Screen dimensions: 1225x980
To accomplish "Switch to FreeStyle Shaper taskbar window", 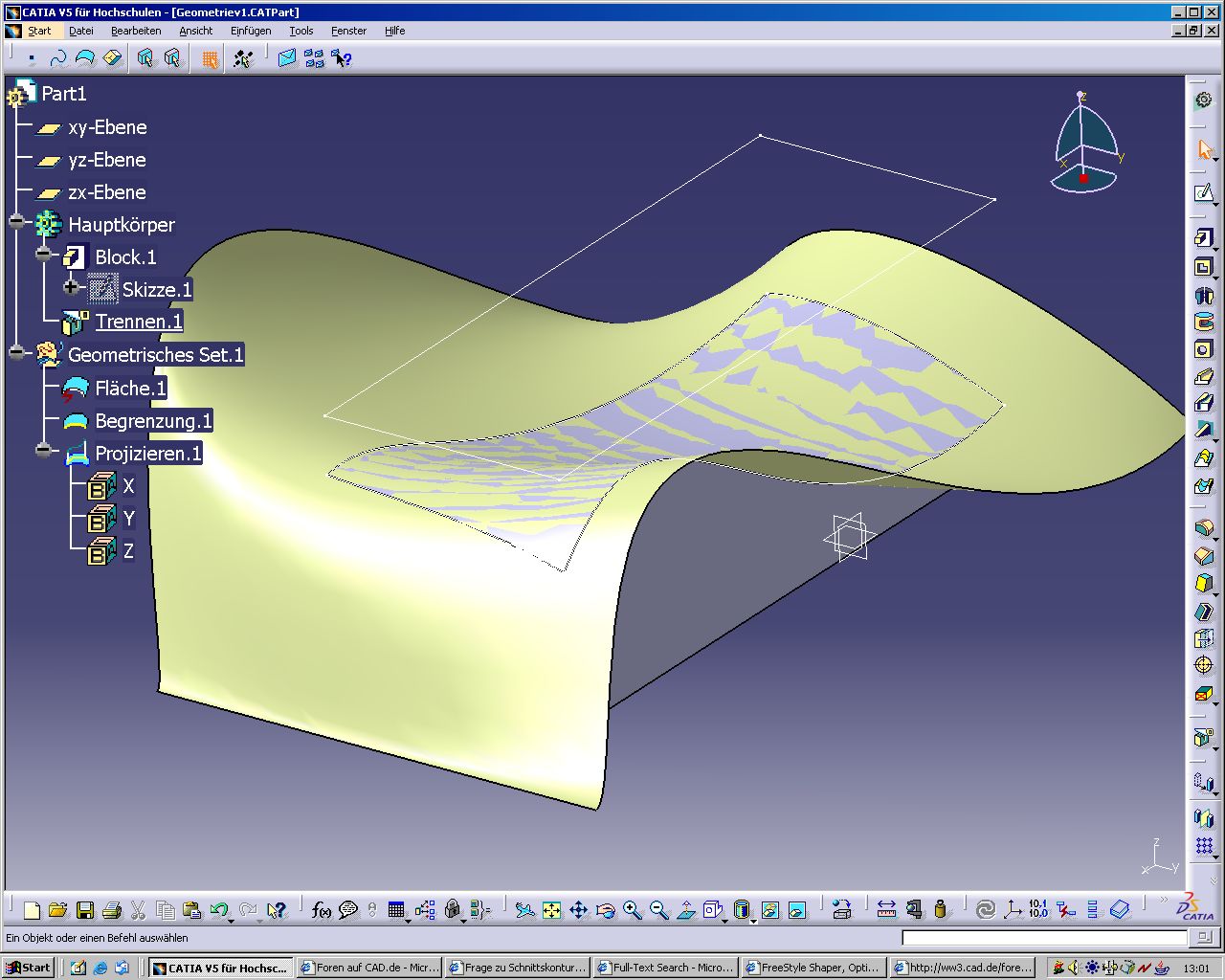I will point(813,968).
